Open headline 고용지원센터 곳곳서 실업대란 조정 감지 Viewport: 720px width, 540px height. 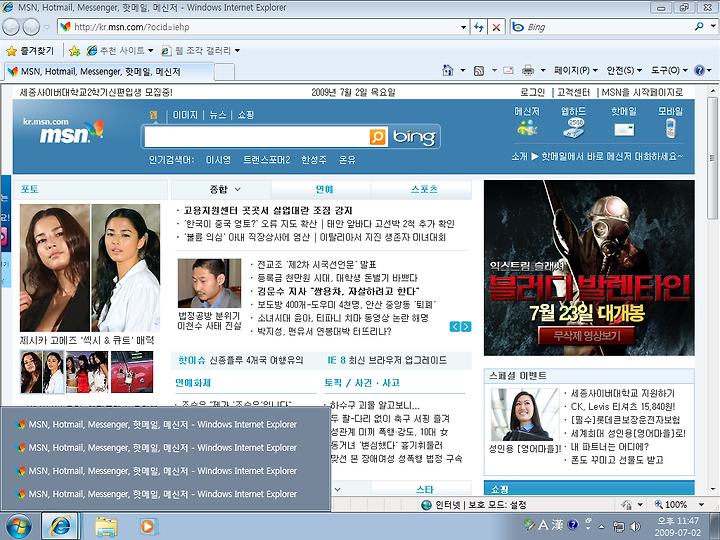click(x=268, y=211)
